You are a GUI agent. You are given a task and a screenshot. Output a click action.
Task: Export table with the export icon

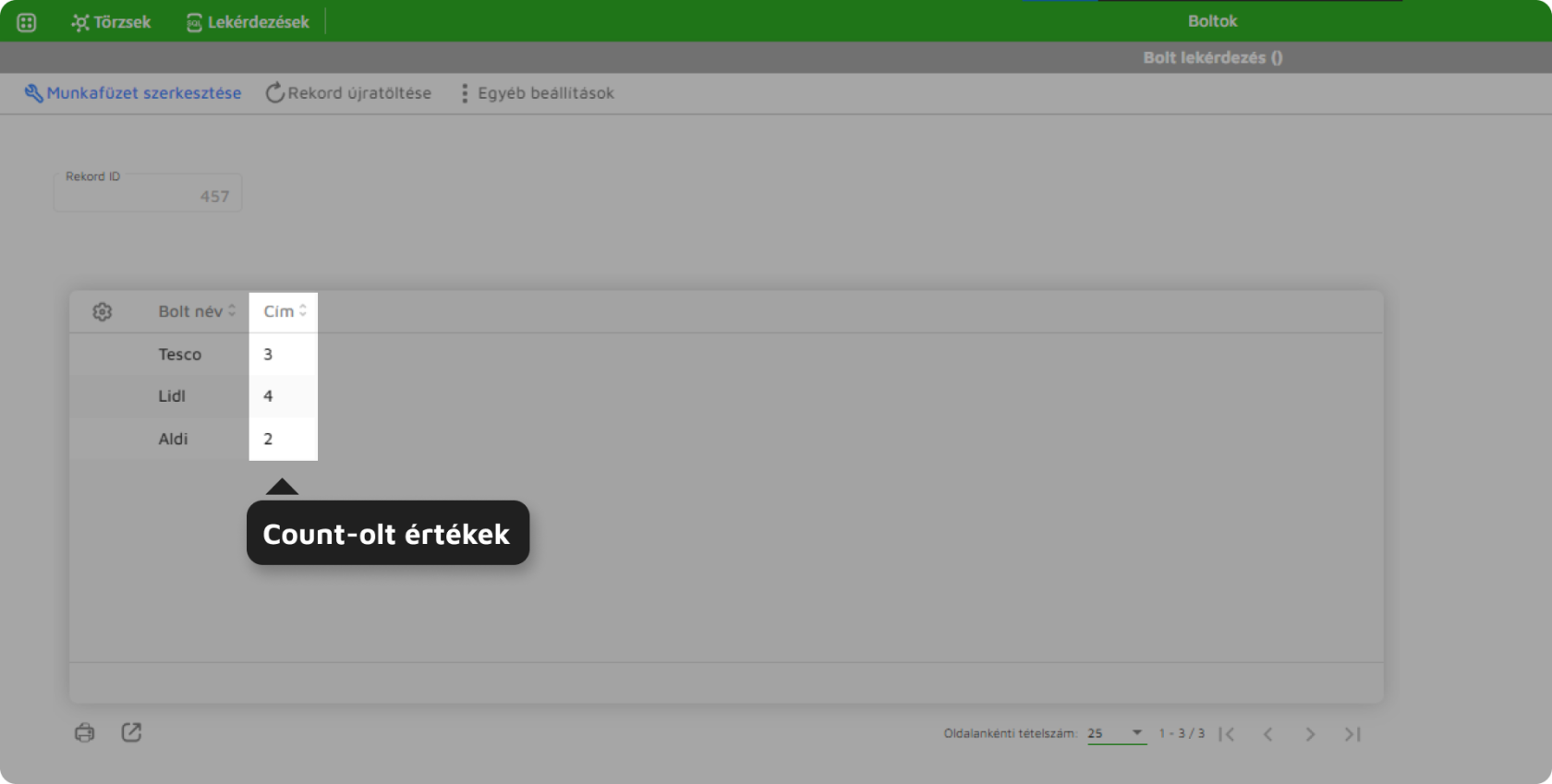[x=132, y=732]
